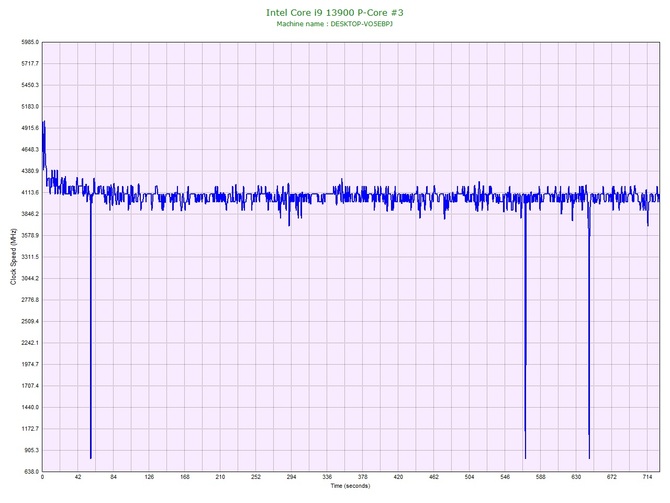This screenshot has height=503, width=670.
Task: Select the 126 x-axis tick value
Action: coord(149,477)
